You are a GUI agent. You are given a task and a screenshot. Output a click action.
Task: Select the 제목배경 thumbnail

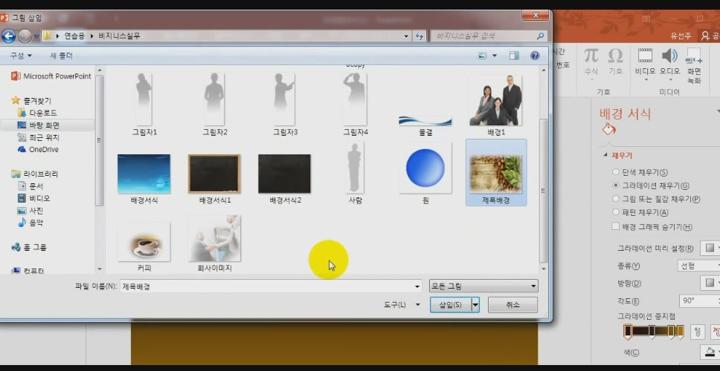point(496,174)
